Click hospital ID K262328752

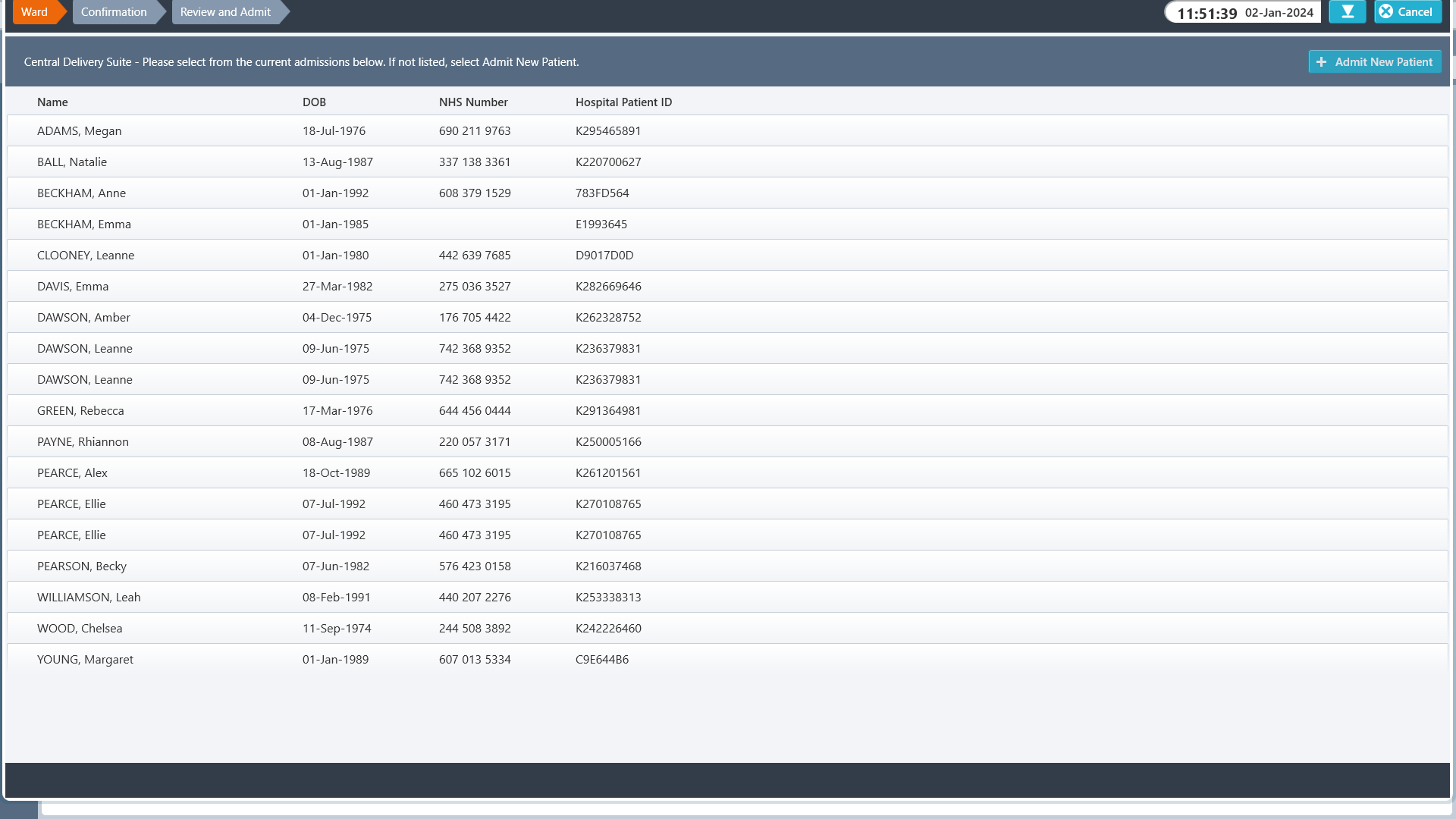608,317
